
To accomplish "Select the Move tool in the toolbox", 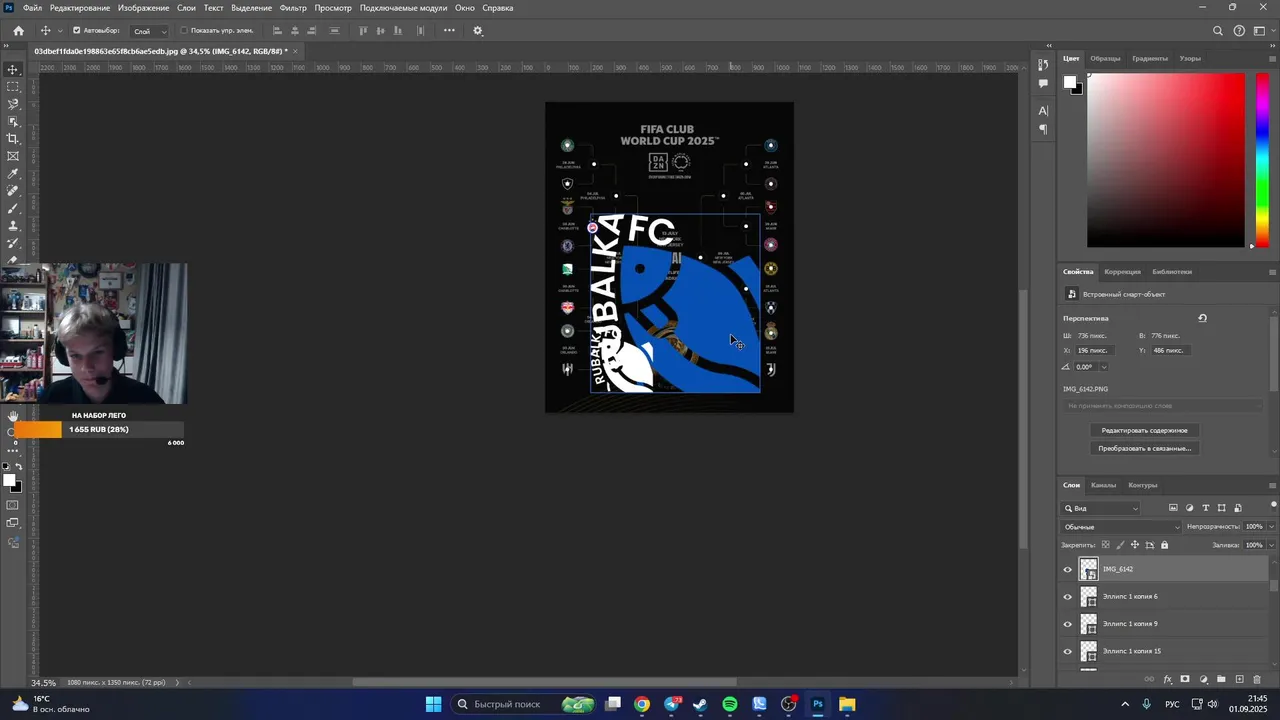I will (13, 69).
